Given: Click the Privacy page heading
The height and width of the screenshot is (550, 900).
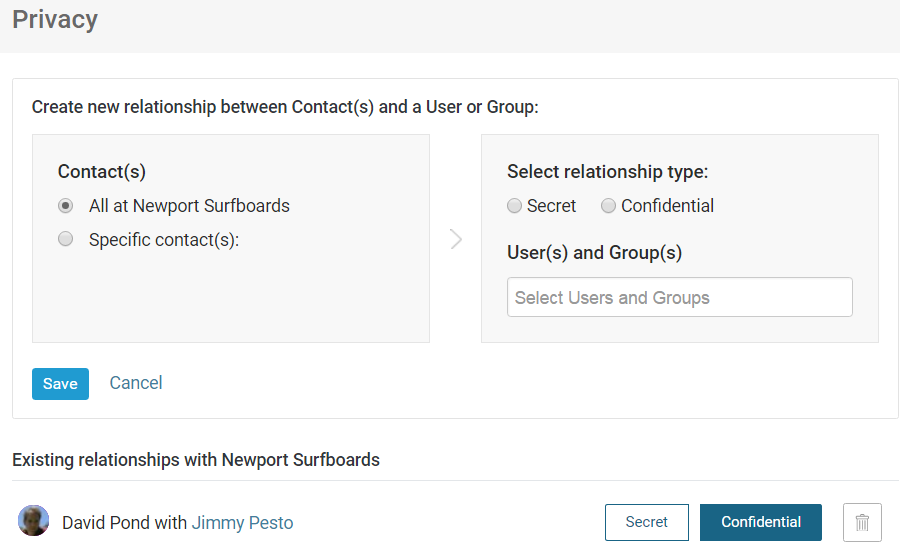Looking at the screenshot, I should pos(55,20).
